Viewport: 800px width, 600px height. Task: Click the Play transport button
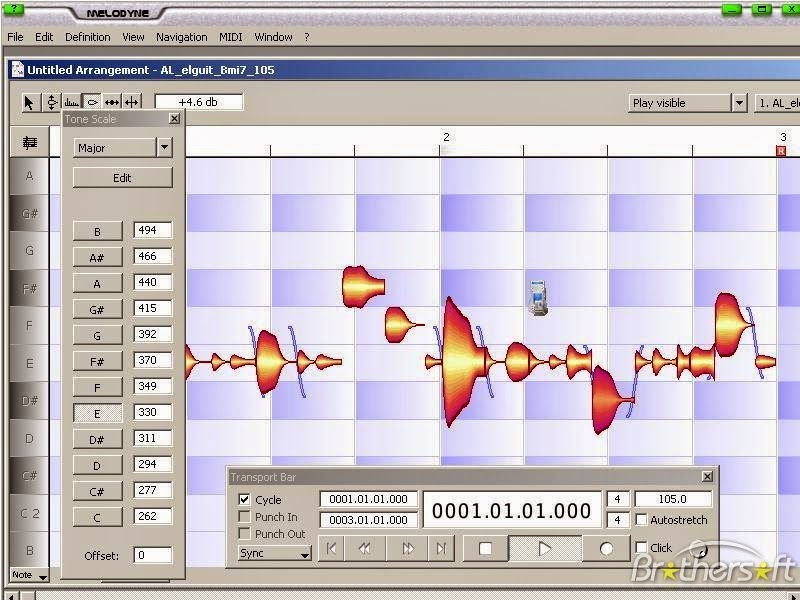[x=545, y=548]
